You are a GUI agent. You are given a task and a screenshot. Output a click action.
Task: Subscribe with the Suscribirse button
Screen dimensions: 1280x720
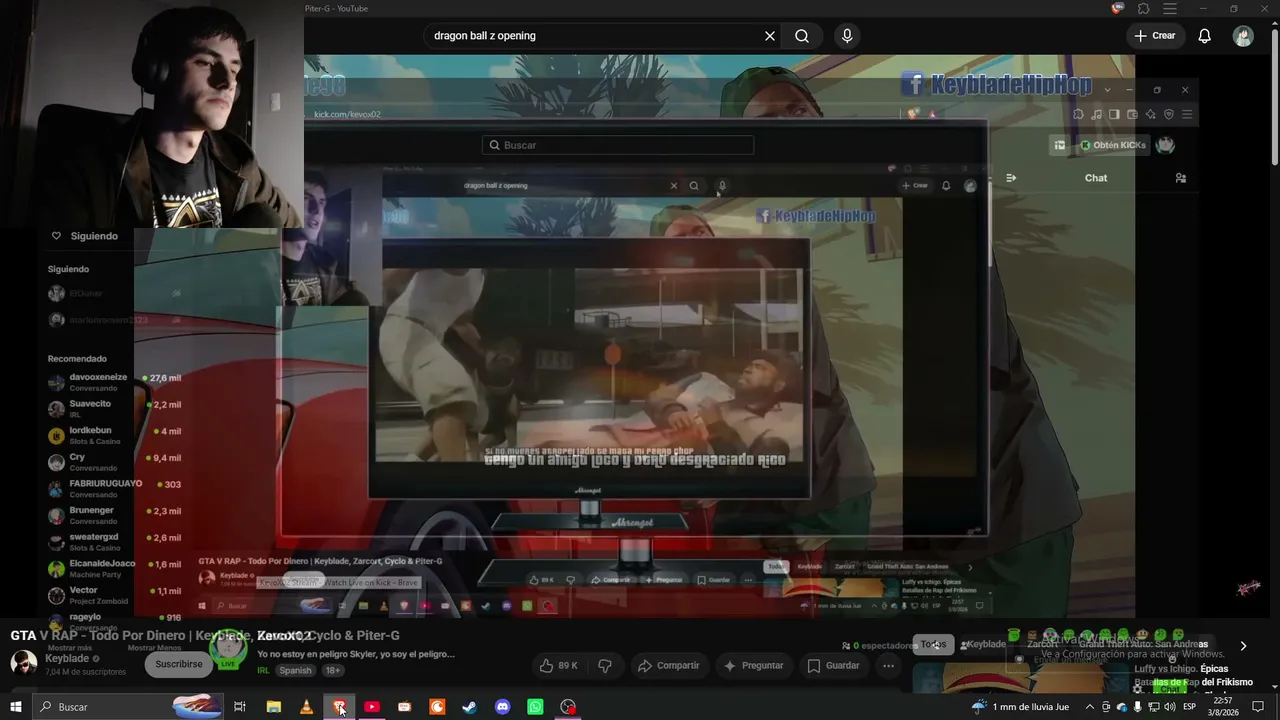click(179, 664)
